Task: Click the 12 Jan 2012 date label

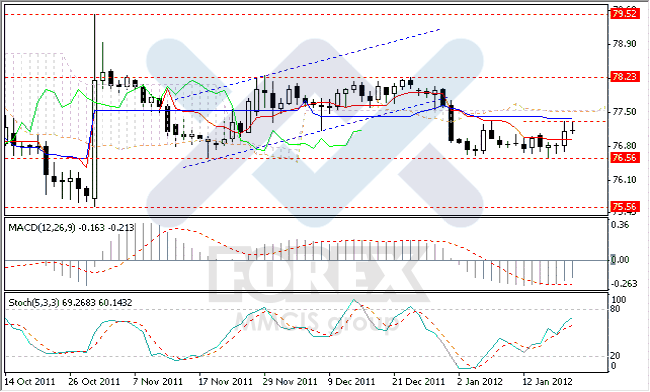Action: (548, 382)
